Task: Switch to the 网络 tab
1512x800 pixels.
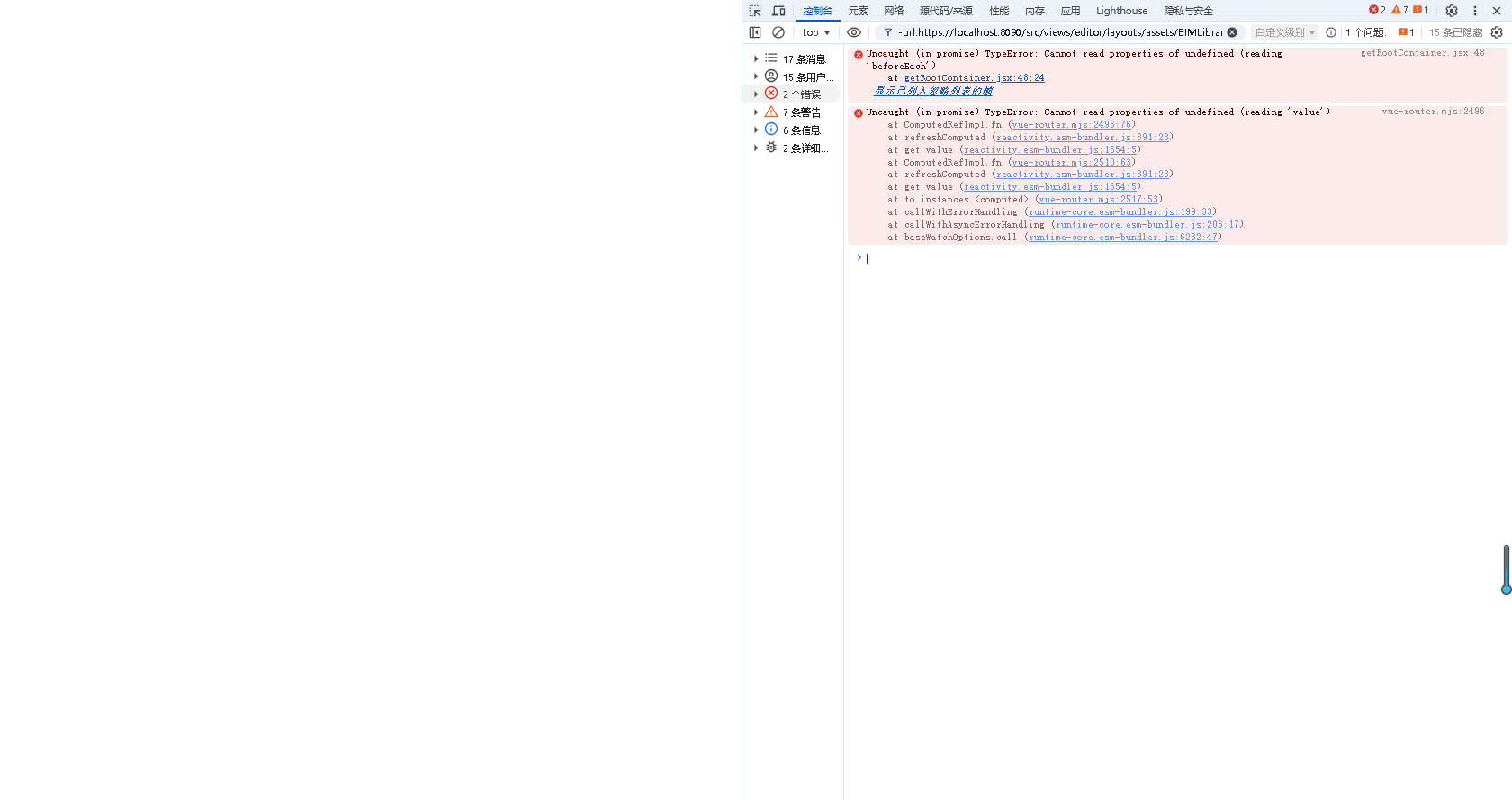Action: tap(893, 11)
